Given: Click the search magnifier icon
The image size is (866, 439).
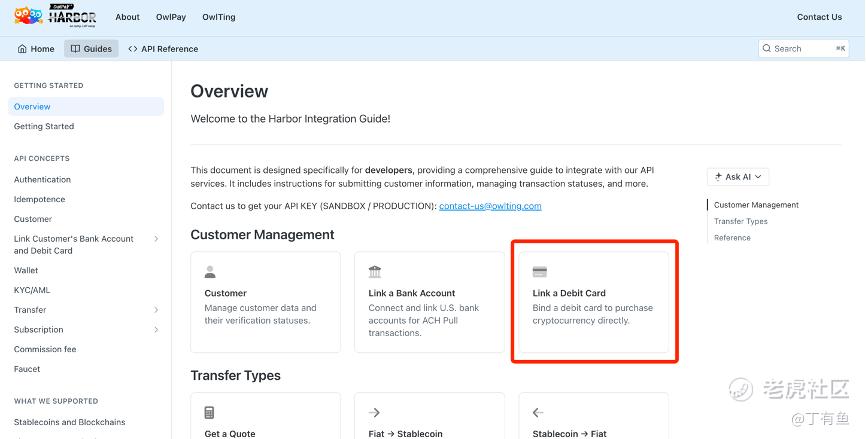Looking at the screenshot, I should pyautogui.click(x=767, y=48).
